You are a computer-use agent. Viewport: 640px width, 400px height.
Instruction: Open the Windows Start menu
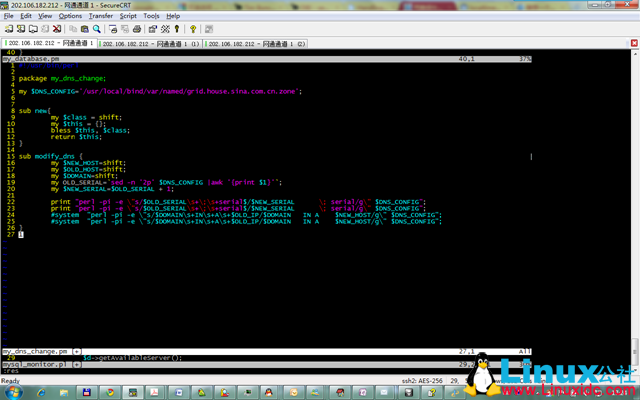click(x=12, y=391)
